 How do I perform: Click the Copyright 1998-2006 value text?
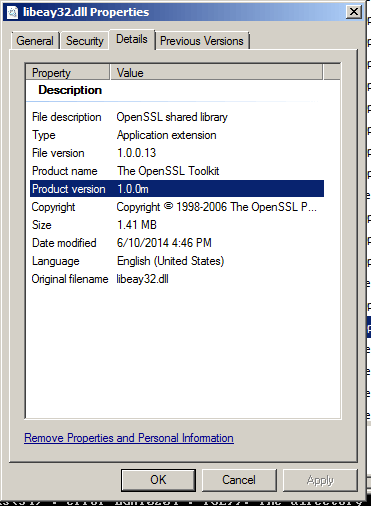[x=217, y=207]
